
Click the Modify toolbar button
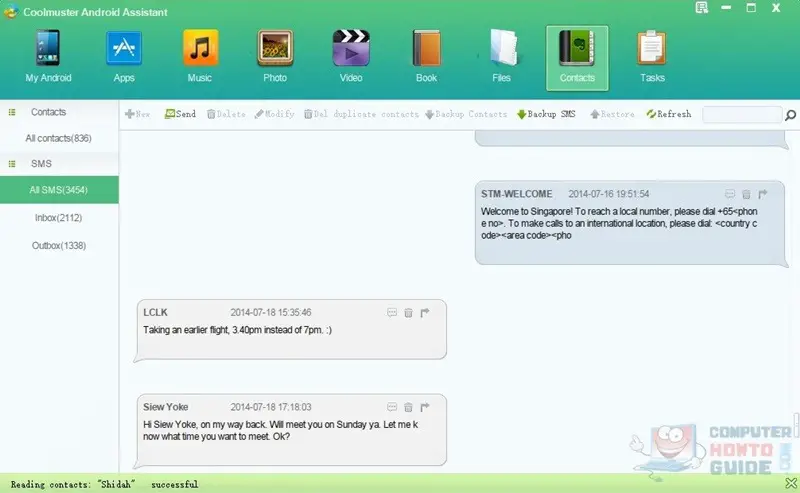pyautogui.click(x=274, y=114)
